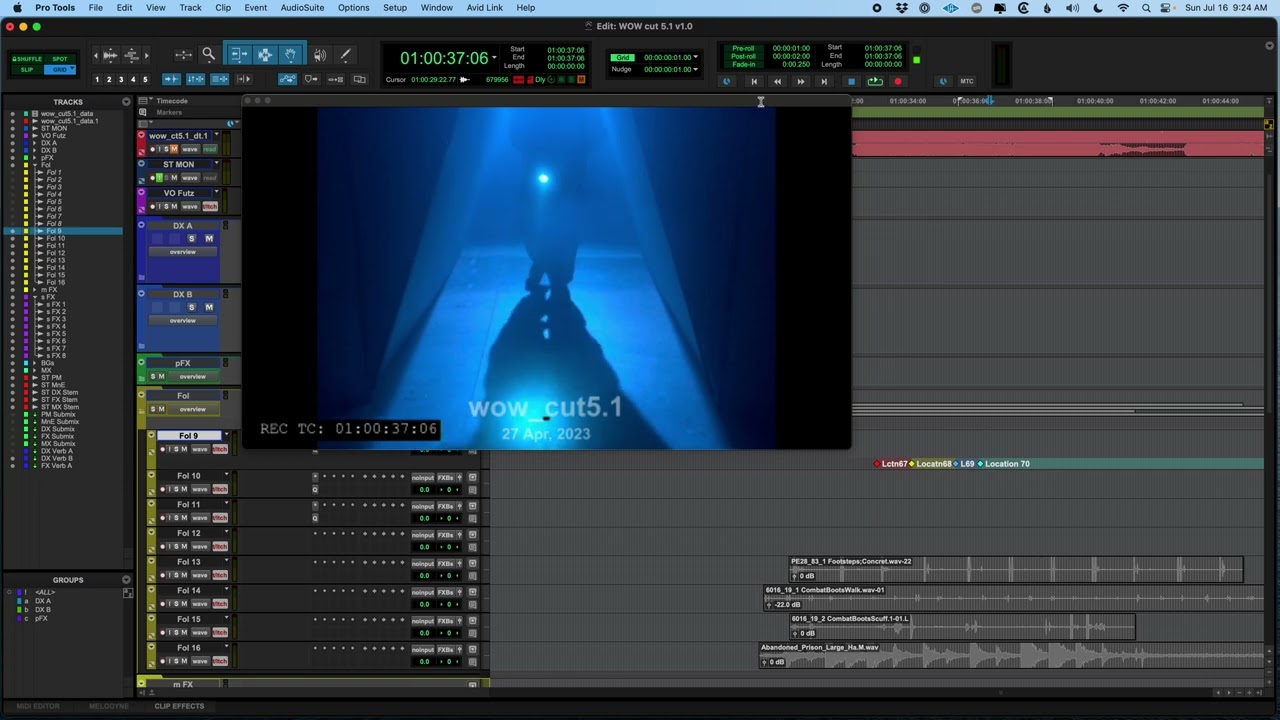Open Fol 11 output 'FXBs' selector
Image resolution: width=1280 pixels, height=720 pixels.
point(445,506)
